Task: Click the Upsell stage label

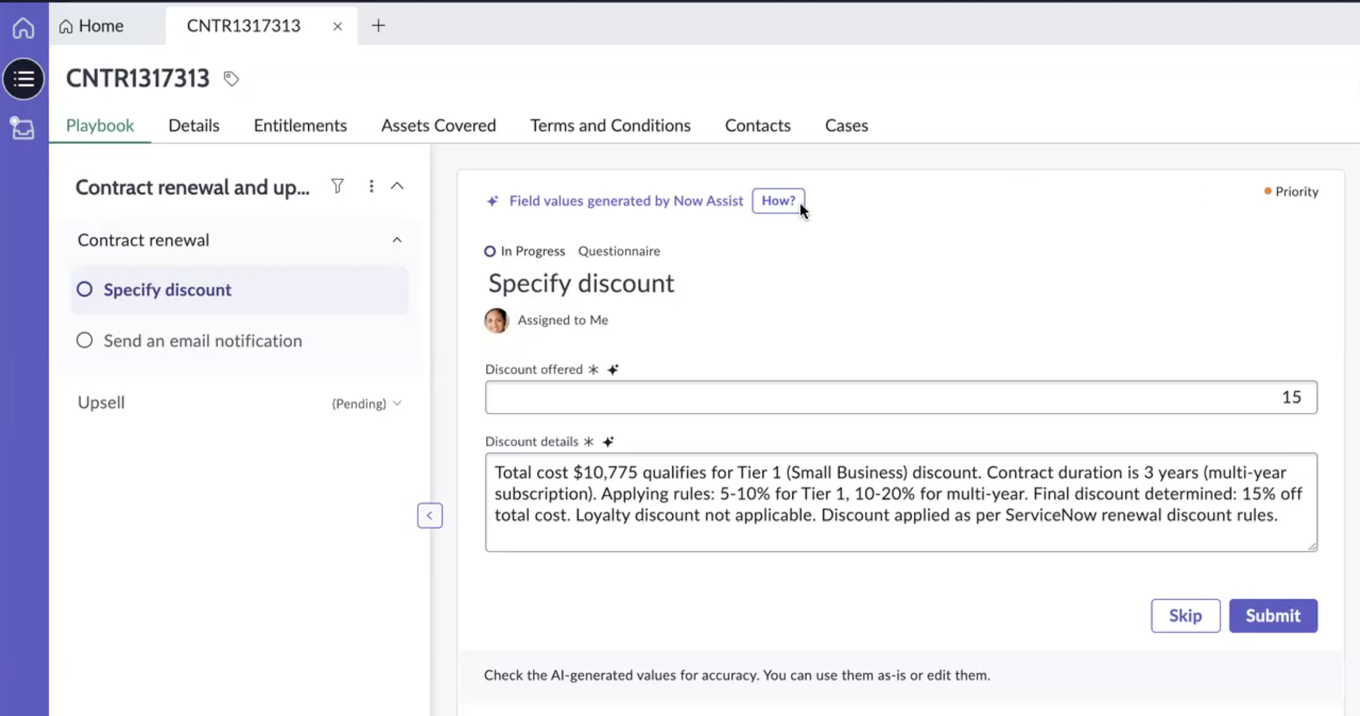Action: pyautogui.click(x=101, y=403)
